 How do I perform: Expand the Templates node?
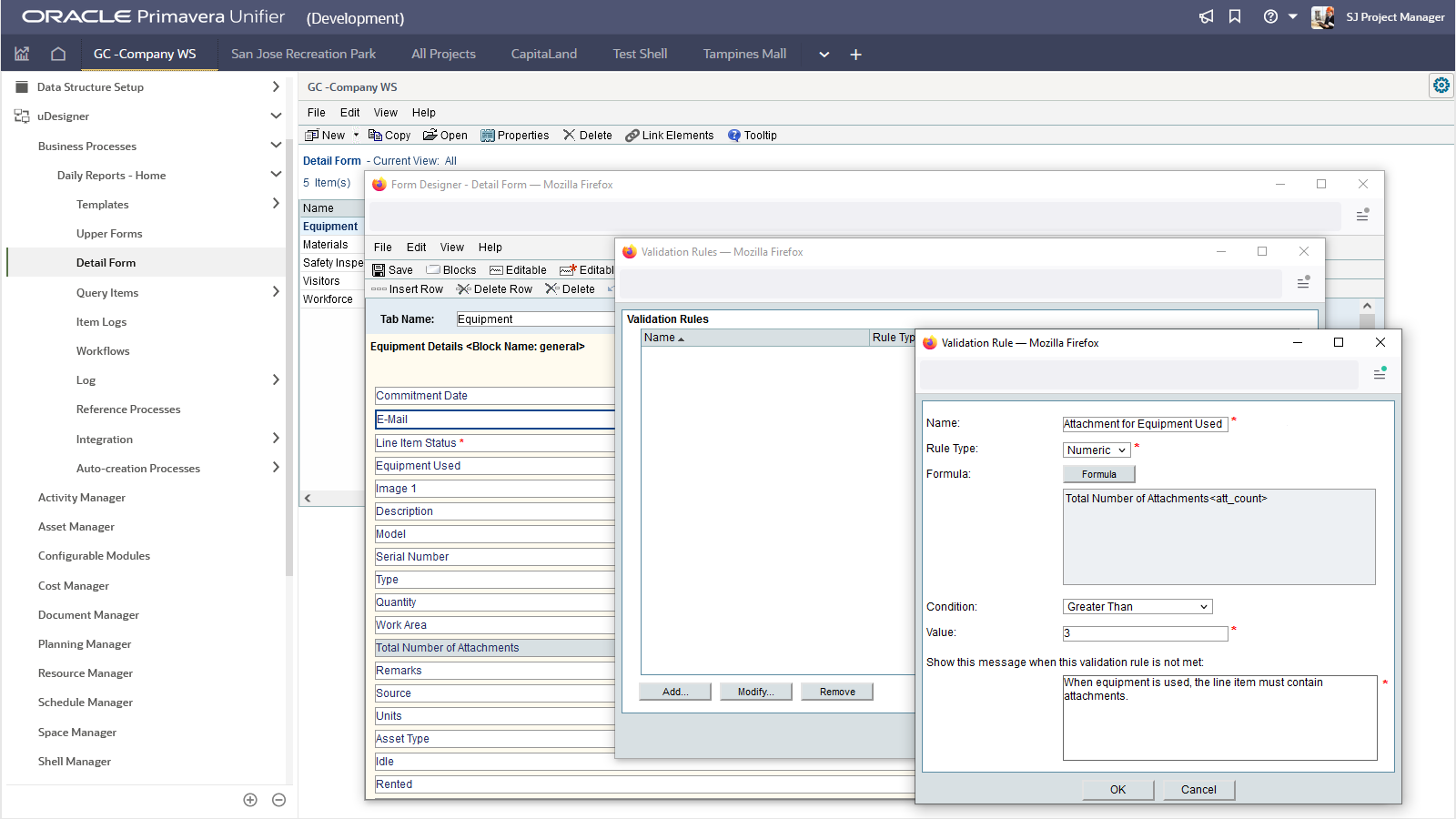pyautogui.click(x=276, y=203)
